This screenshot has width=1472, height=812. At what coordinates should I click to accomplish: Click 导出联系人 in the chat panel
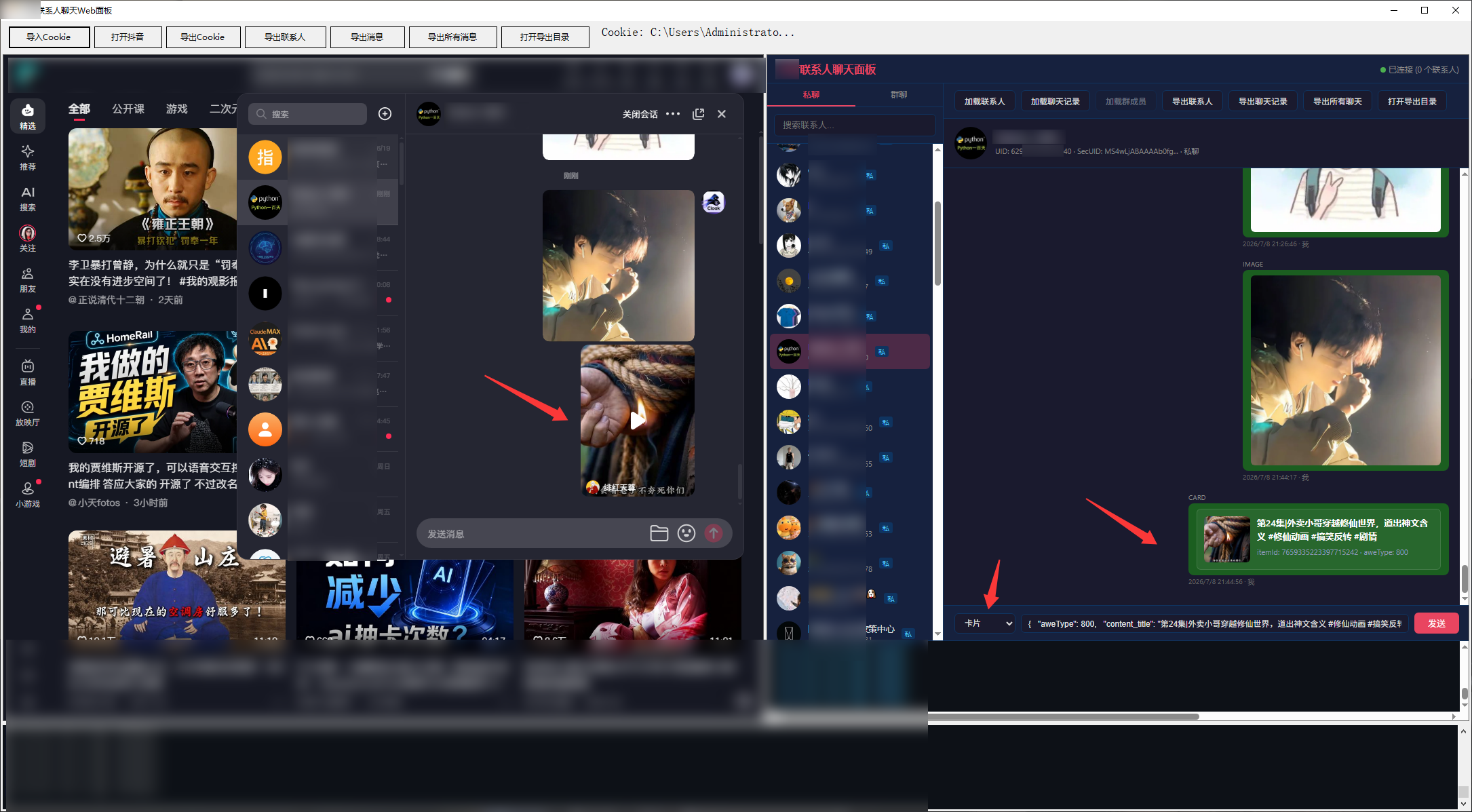pos(1192,102)
